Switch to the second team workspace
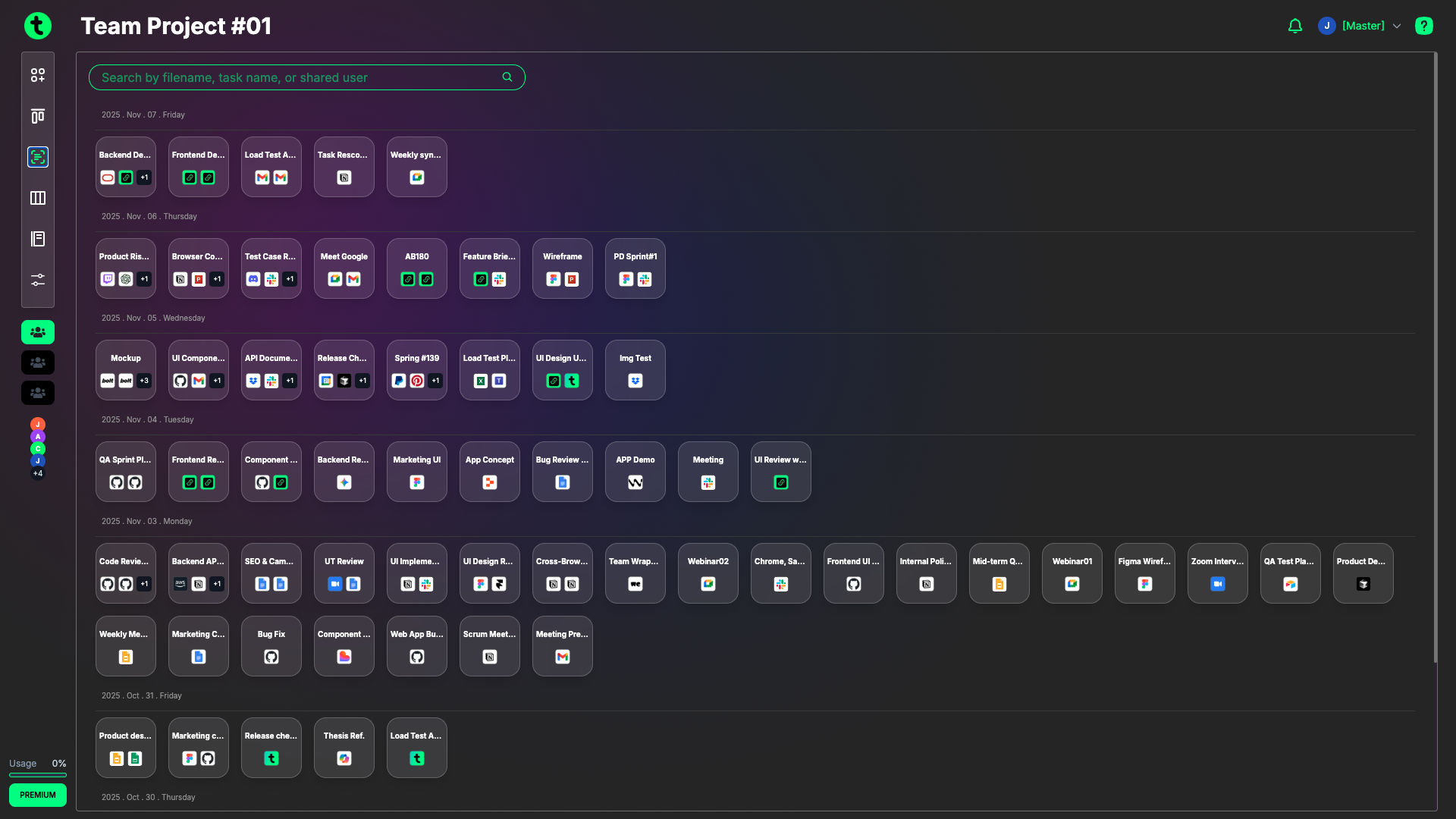Image resolution: width=1456 pixels, height=819 pixels. (x=38, y=362)
